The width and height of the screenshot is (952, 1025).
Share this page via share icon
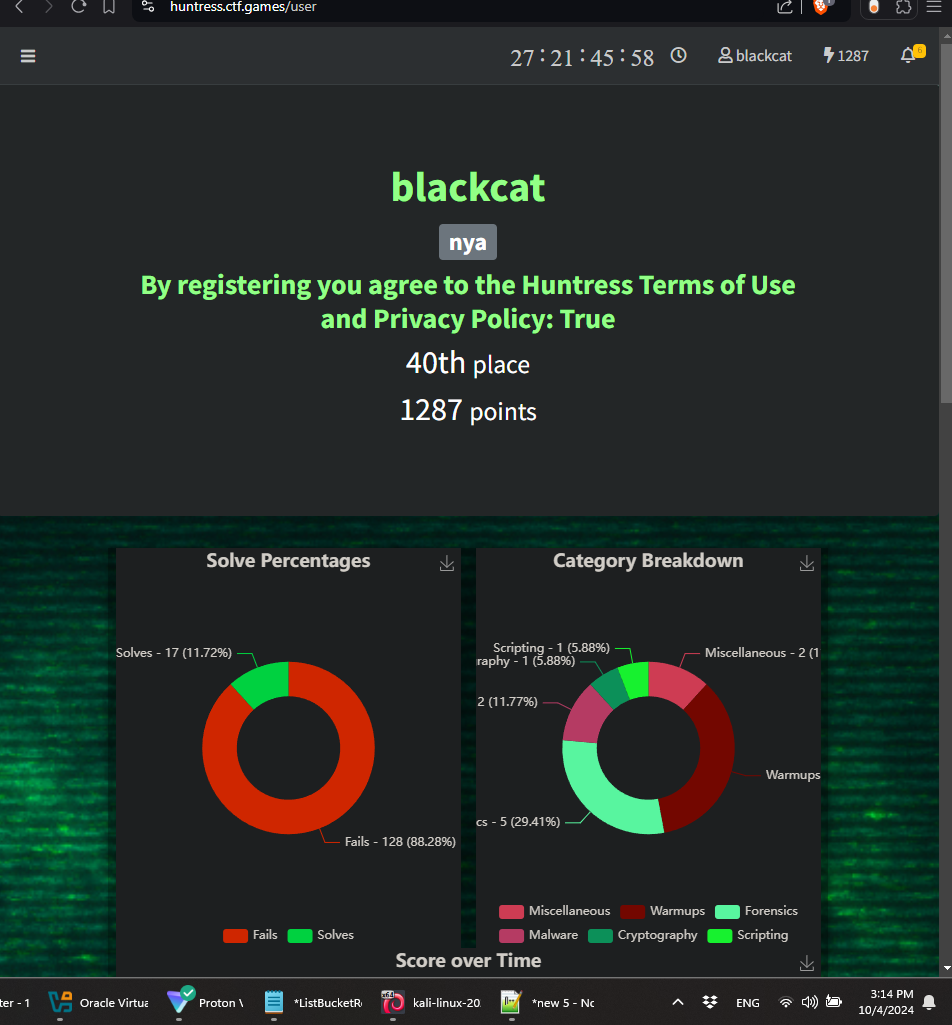point(785,7)
